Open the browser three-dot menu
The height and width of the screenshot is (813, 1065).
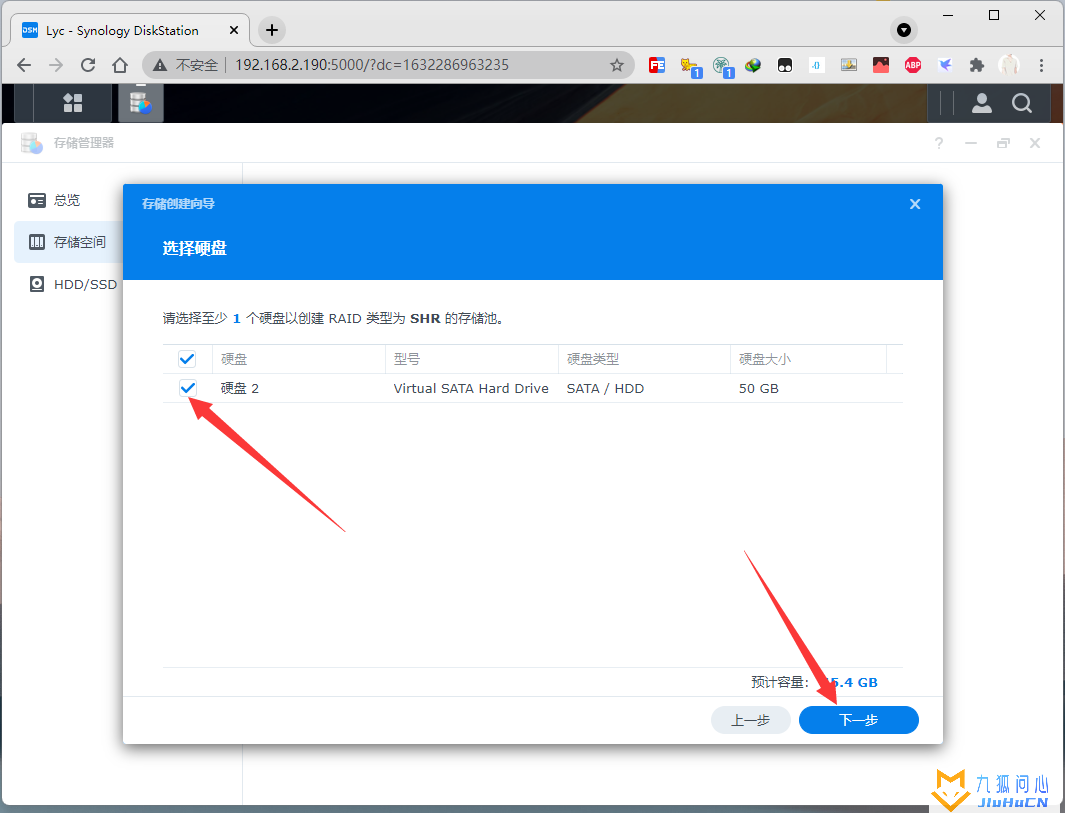(x=1041, y=65)
